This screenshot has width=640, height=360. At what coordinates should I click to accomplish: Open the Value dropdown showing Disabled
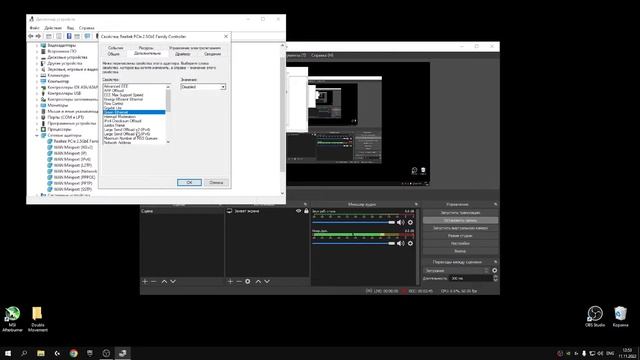[203, 87]
